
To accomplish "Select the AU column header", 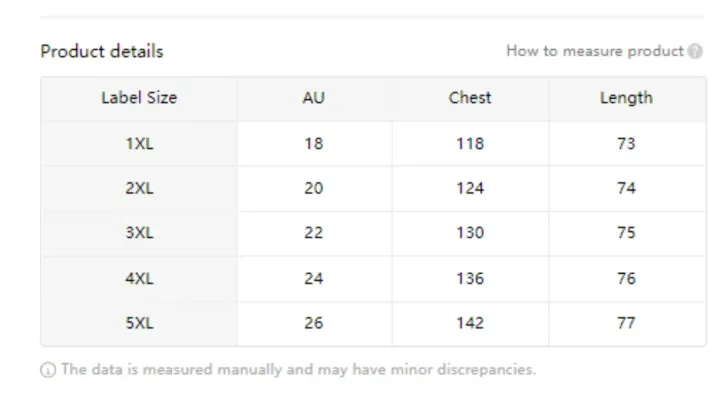I will click(x=314, y=98).
